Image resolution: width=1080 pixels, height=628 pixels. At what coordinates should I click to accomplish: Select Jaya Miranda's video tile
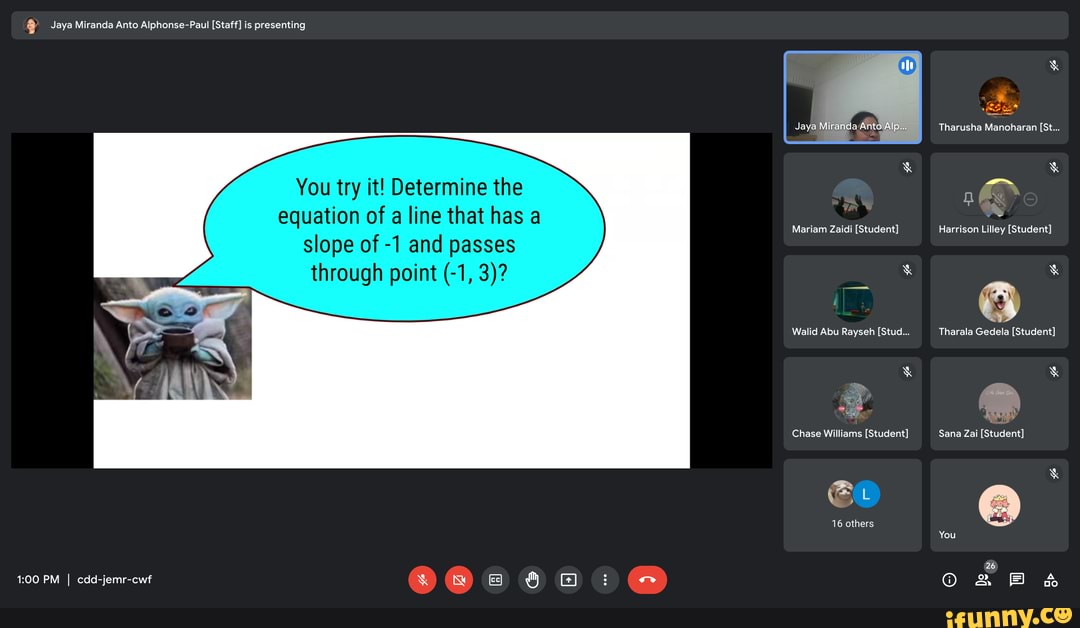(852, 98)
